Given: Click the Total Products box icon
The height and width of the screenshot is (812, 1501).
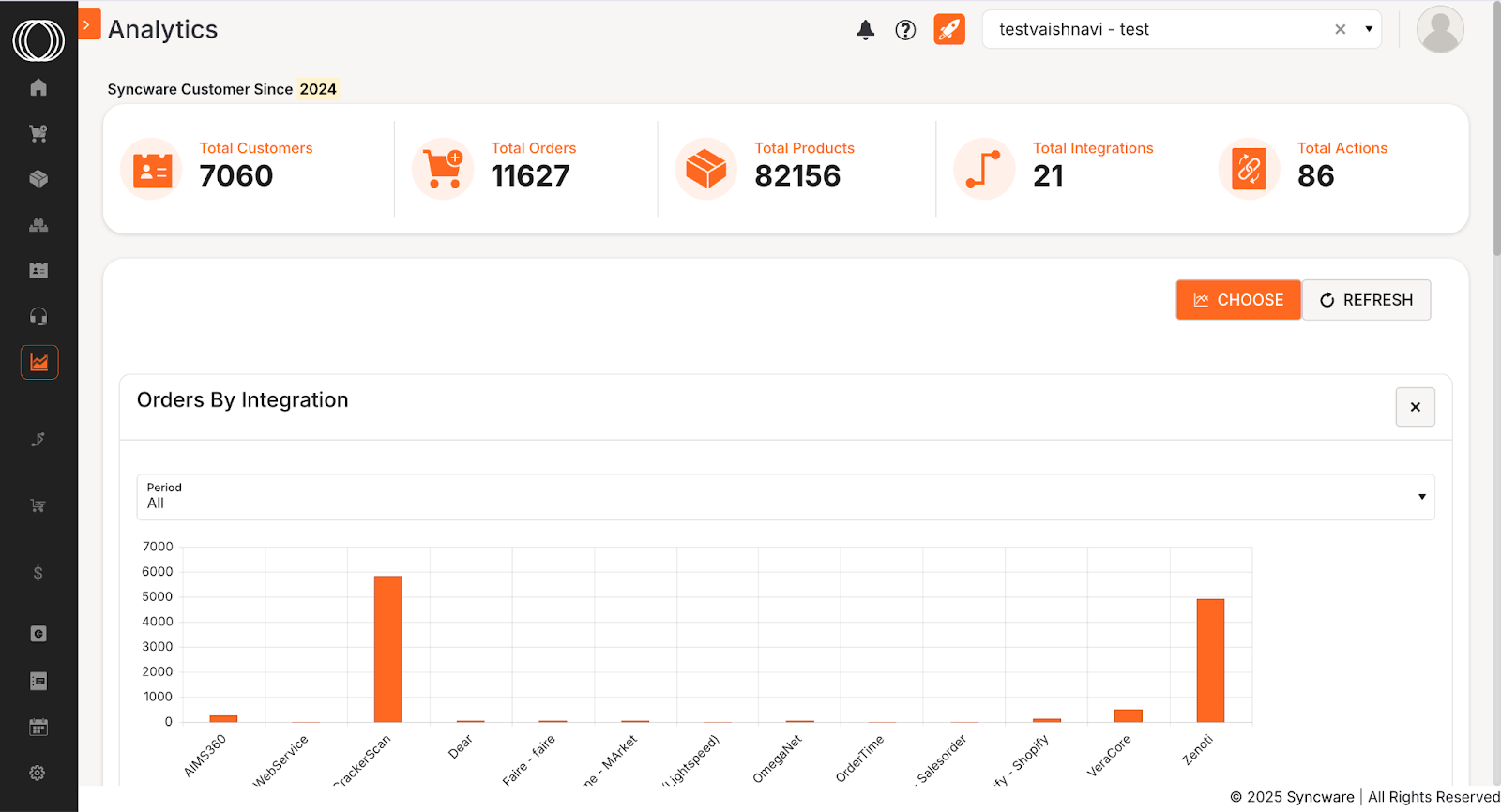Looking at the screenshot, I should (x=705, y=170).
